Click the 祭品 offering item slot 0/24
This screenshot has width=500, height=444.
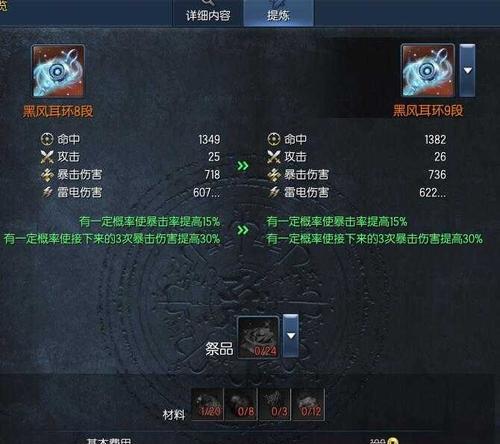(258, 337)
